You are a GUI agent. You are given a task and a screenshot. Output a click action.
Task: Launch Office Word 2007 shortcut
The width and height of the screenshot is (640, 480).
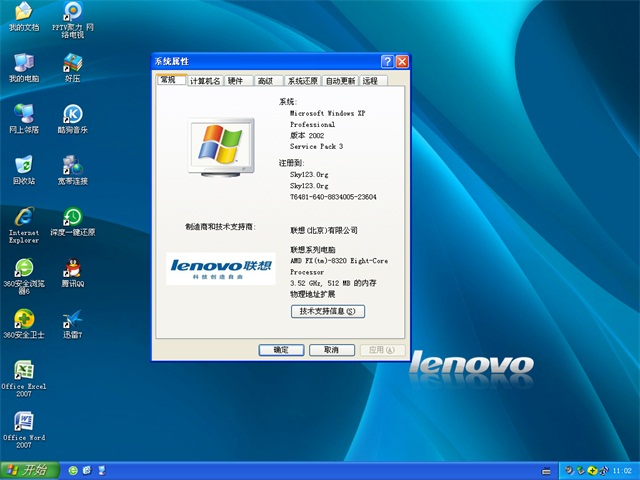[24, 422]
